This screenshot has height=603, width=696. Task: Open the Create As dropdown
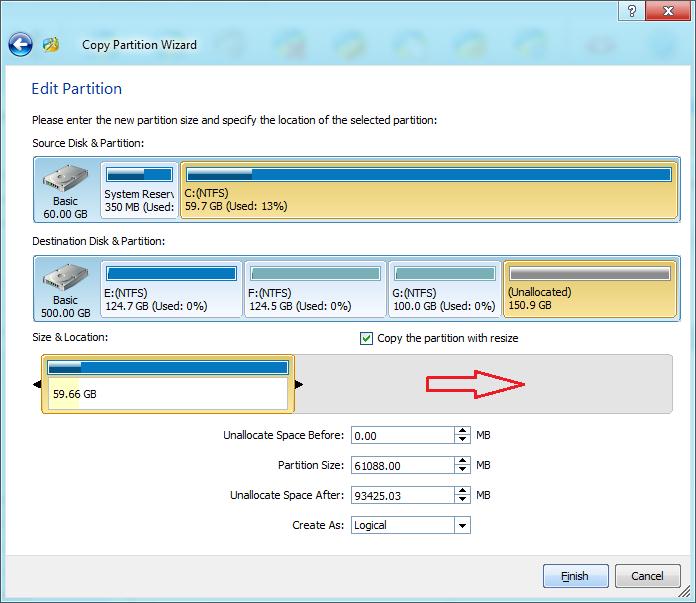coord(411,525)
